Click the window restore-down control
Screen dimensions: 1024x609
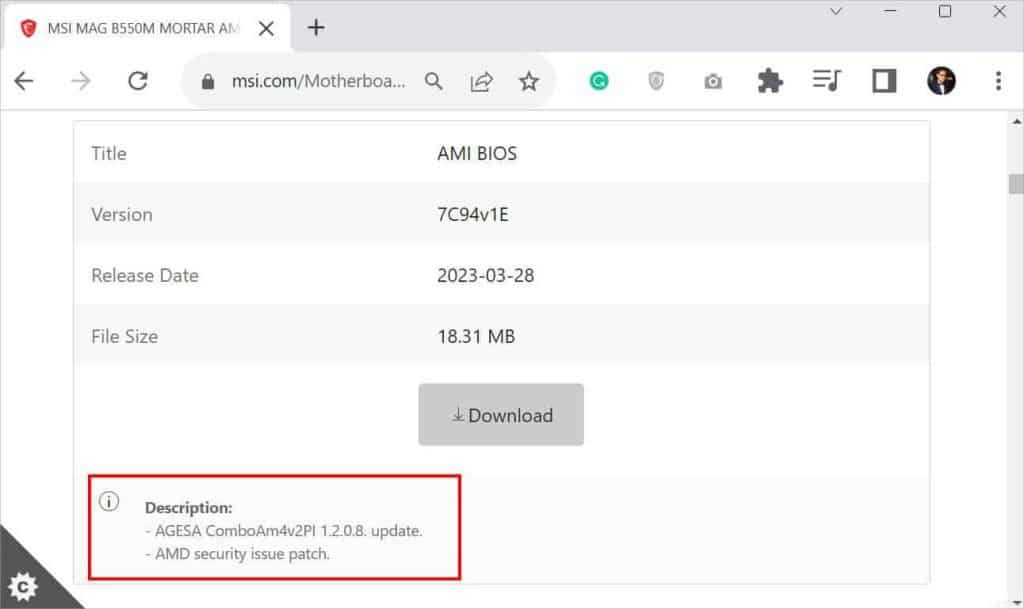(943, 12)
